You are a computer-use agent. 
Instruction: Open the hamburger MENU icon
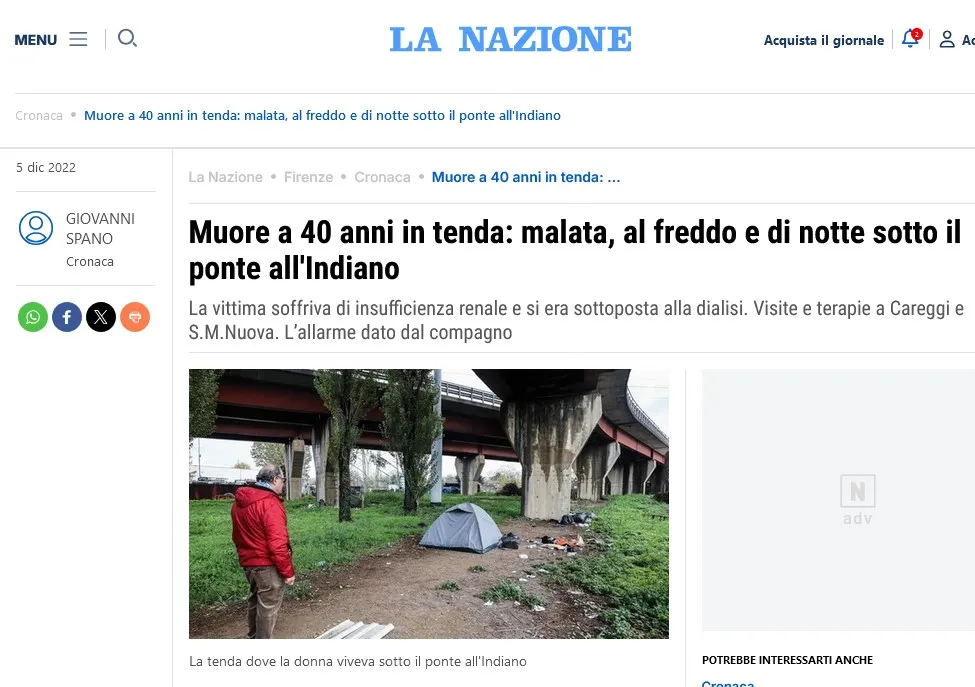[x=78, y=39]
